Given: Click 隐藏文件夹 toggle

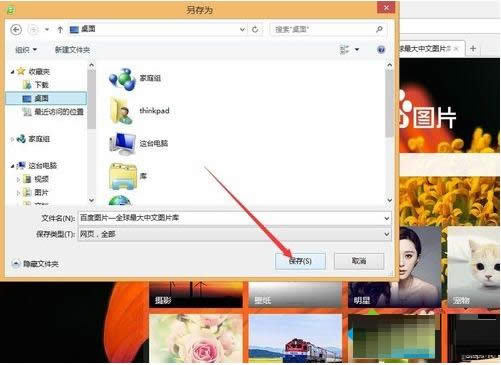Looking at the screenshot, I should 35,264.
